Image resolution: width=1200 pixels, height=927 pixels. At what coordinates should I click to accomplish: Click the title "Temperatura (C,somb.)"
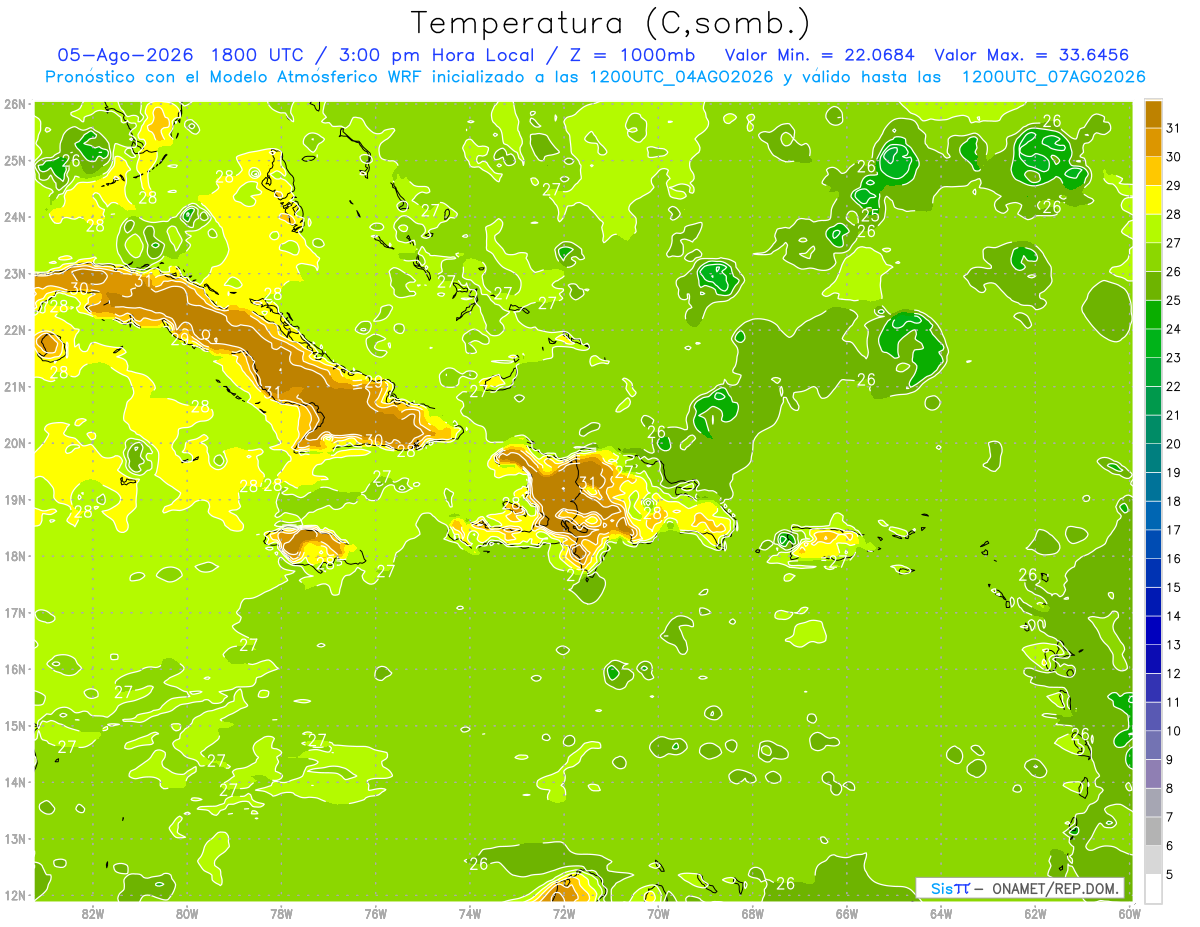(x=609, y=24)
